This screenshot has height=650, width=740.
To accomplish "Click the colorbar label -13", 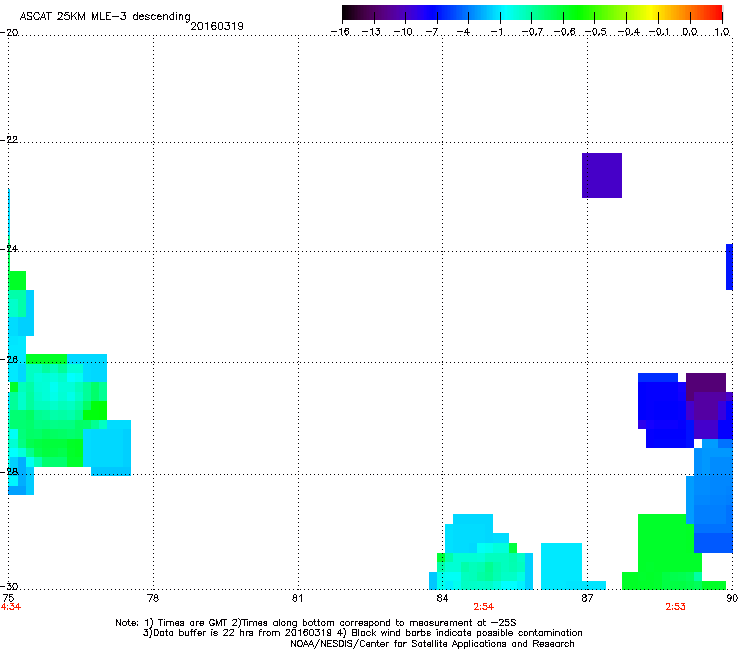I will (x=371, y=32).
